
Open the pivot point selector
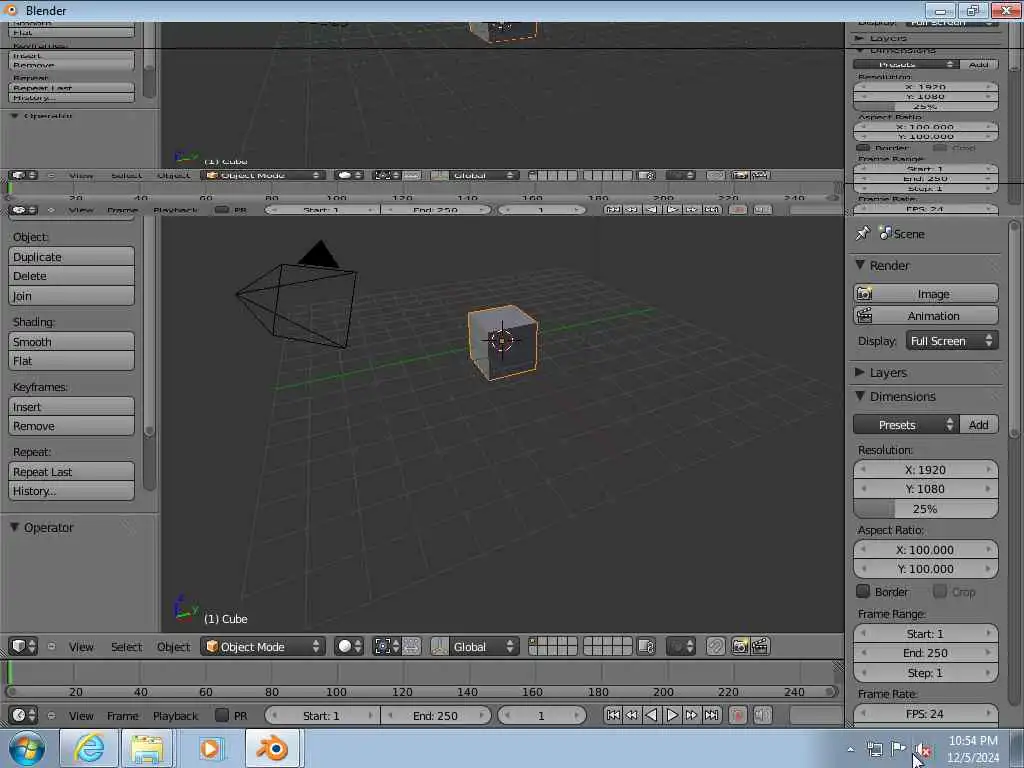click(386, 647)
